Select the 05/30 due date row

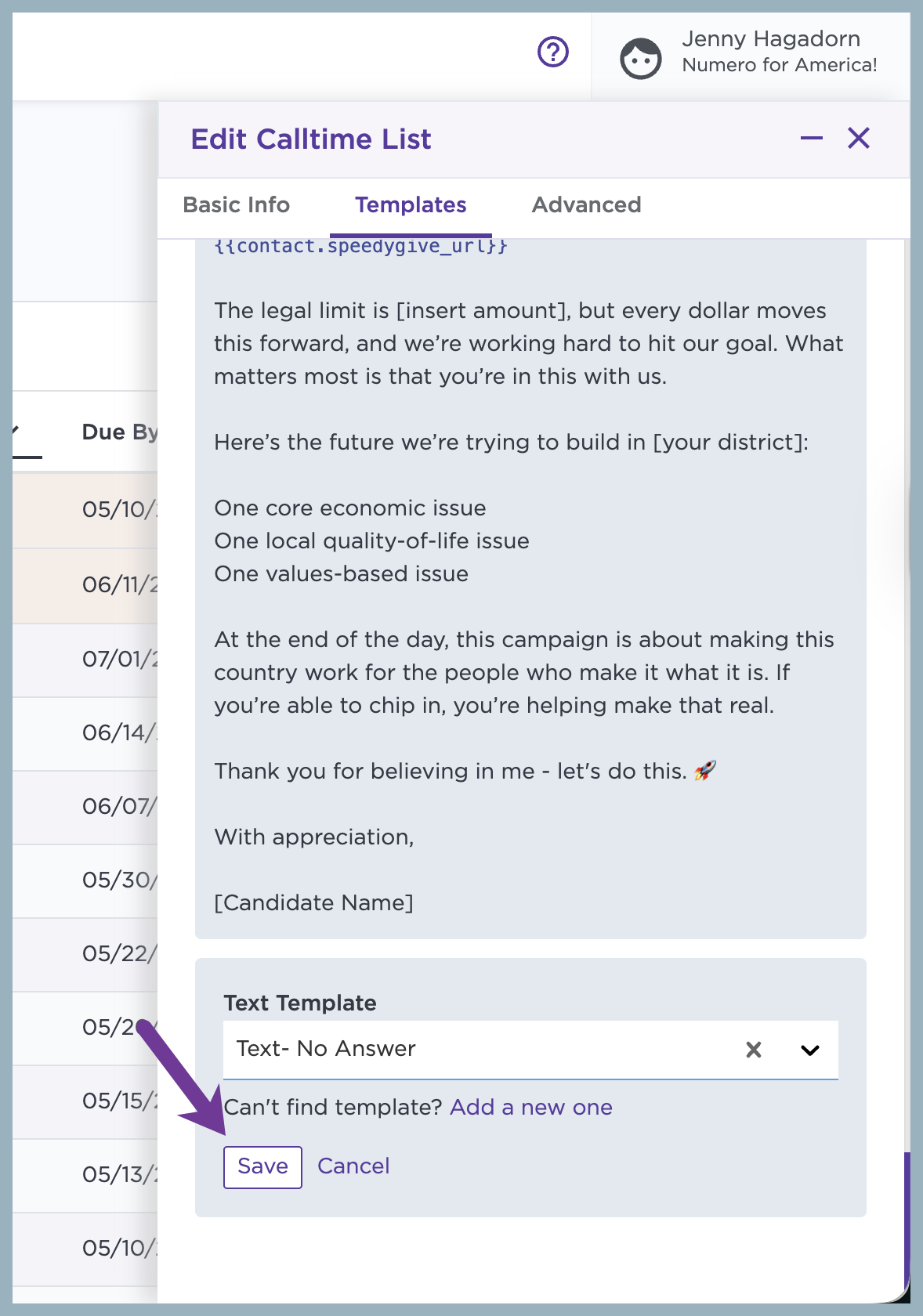pos(85,880)
